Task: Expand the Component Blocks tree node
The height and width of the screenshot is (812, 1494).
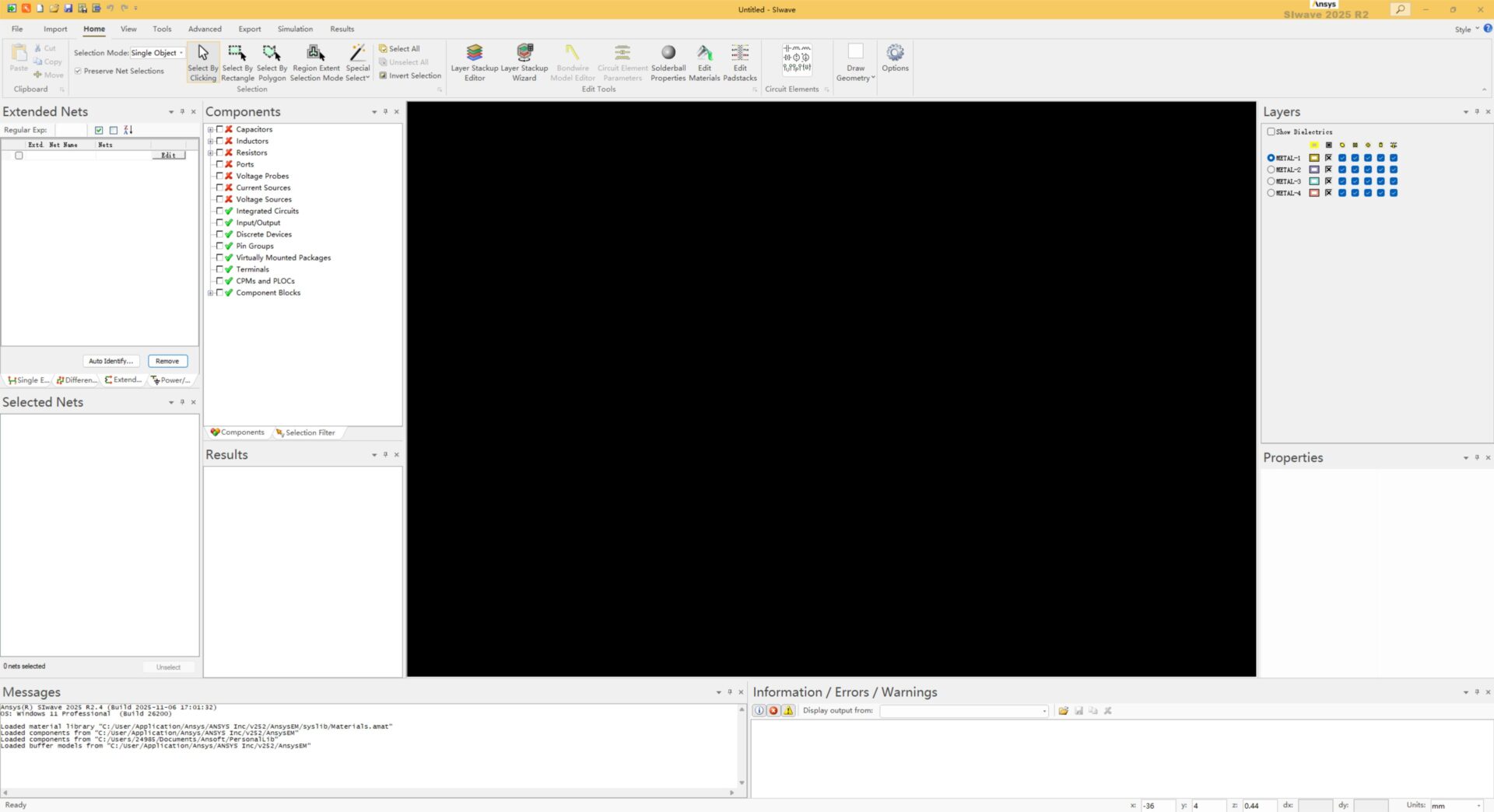Action: pos(210,292)
